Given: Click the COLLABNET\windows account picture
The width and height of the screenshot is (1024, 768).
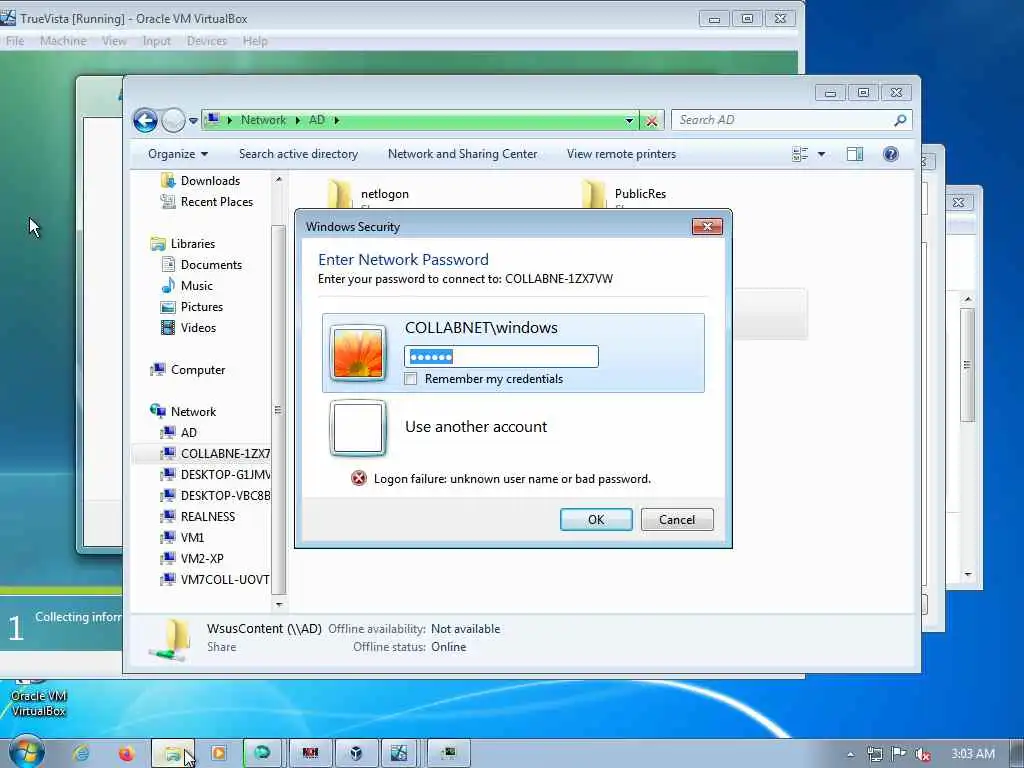Looking at the screenshot, I should (358, 353).
